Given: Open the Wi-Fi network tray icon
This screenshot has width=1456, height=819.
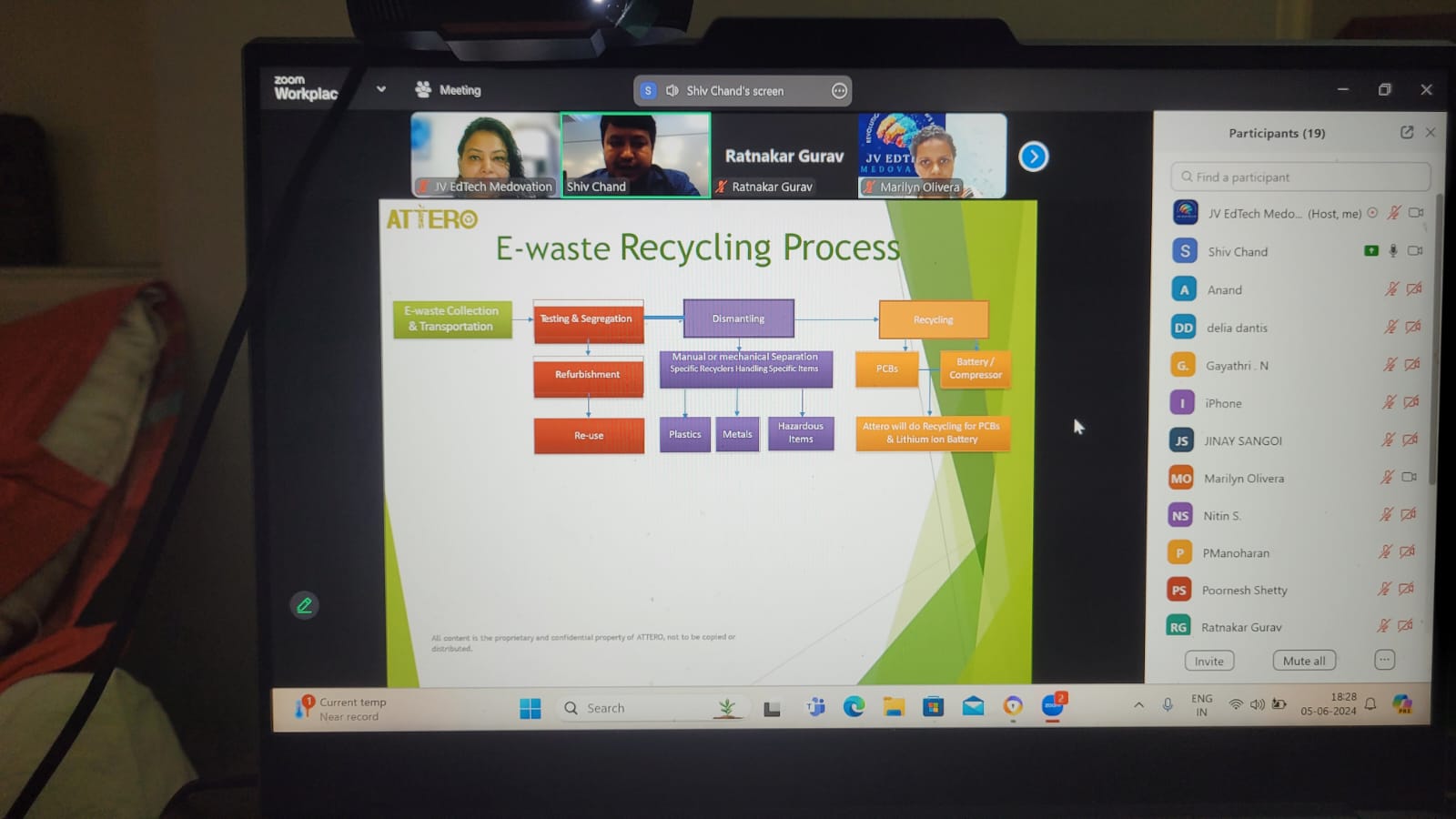Looking at the screenshot, I should tap(1236, 705).
